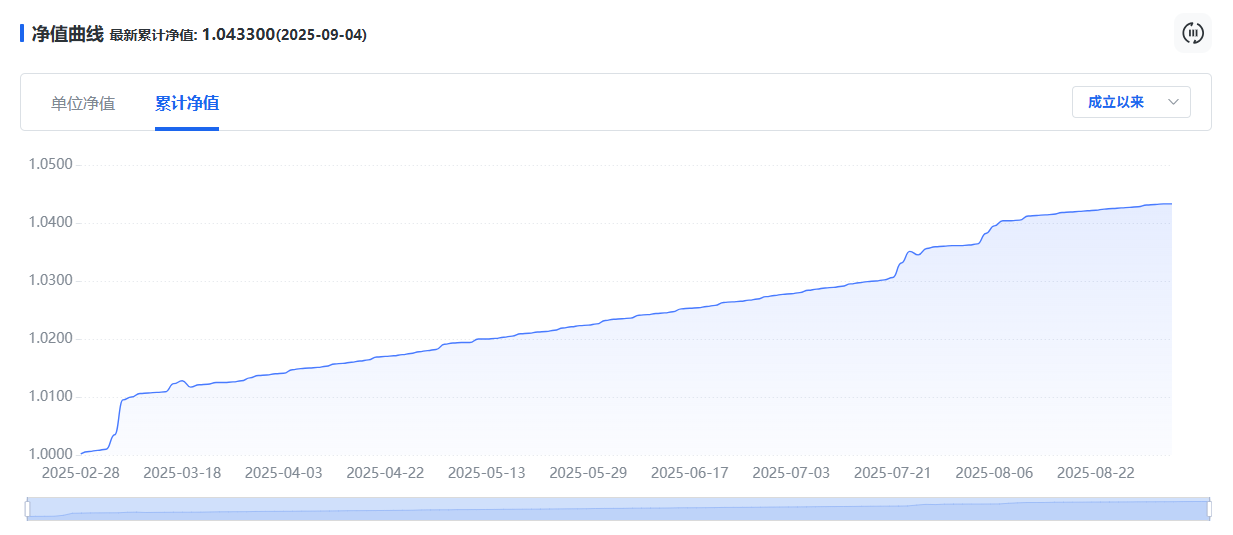Click the 2025-05-13 x-axis date label
Screen dimensions: 1233x535
point(486,473)
